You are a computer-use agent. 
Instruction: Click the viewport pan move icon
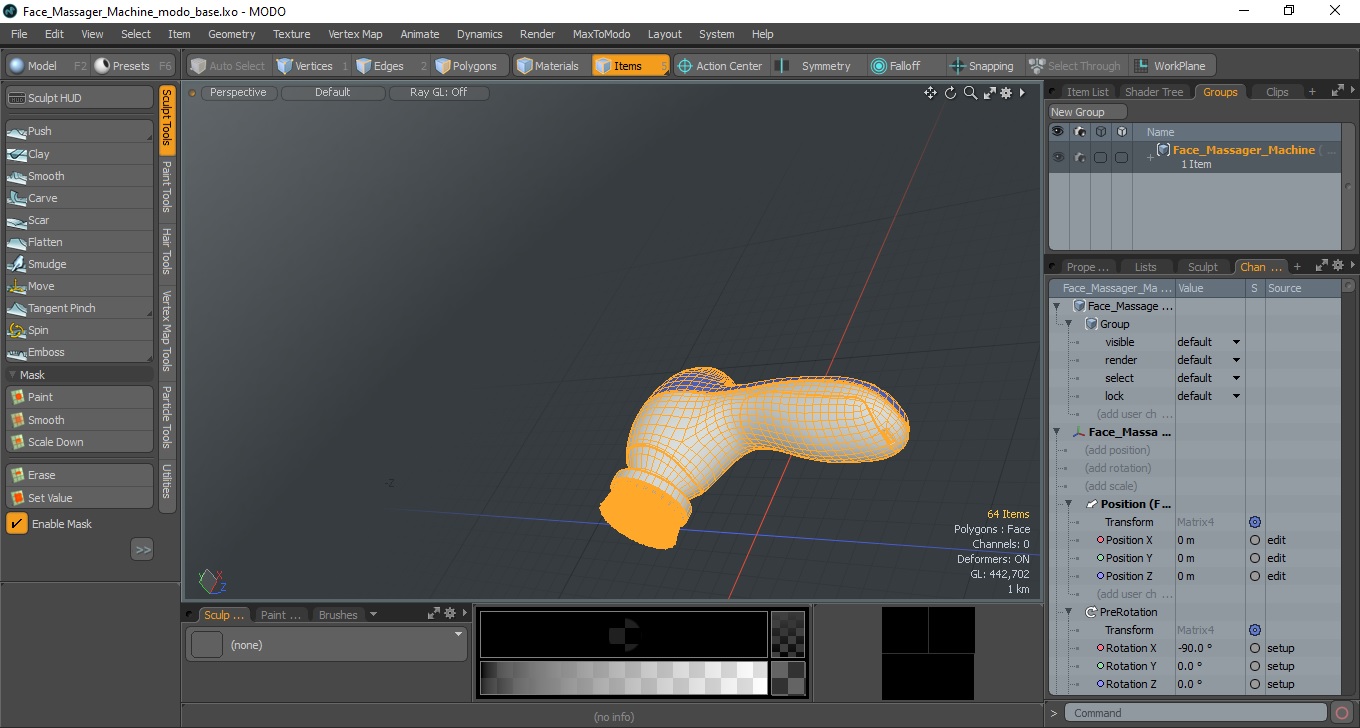(x=930, y=93)
